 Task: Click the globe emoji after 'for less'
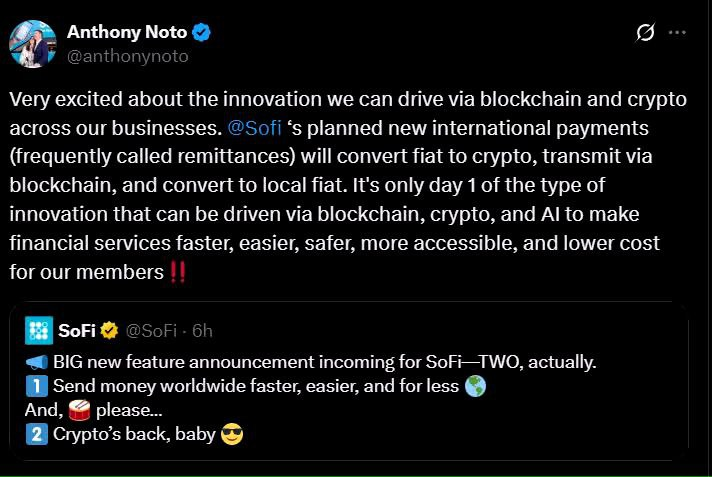(475, 386)
